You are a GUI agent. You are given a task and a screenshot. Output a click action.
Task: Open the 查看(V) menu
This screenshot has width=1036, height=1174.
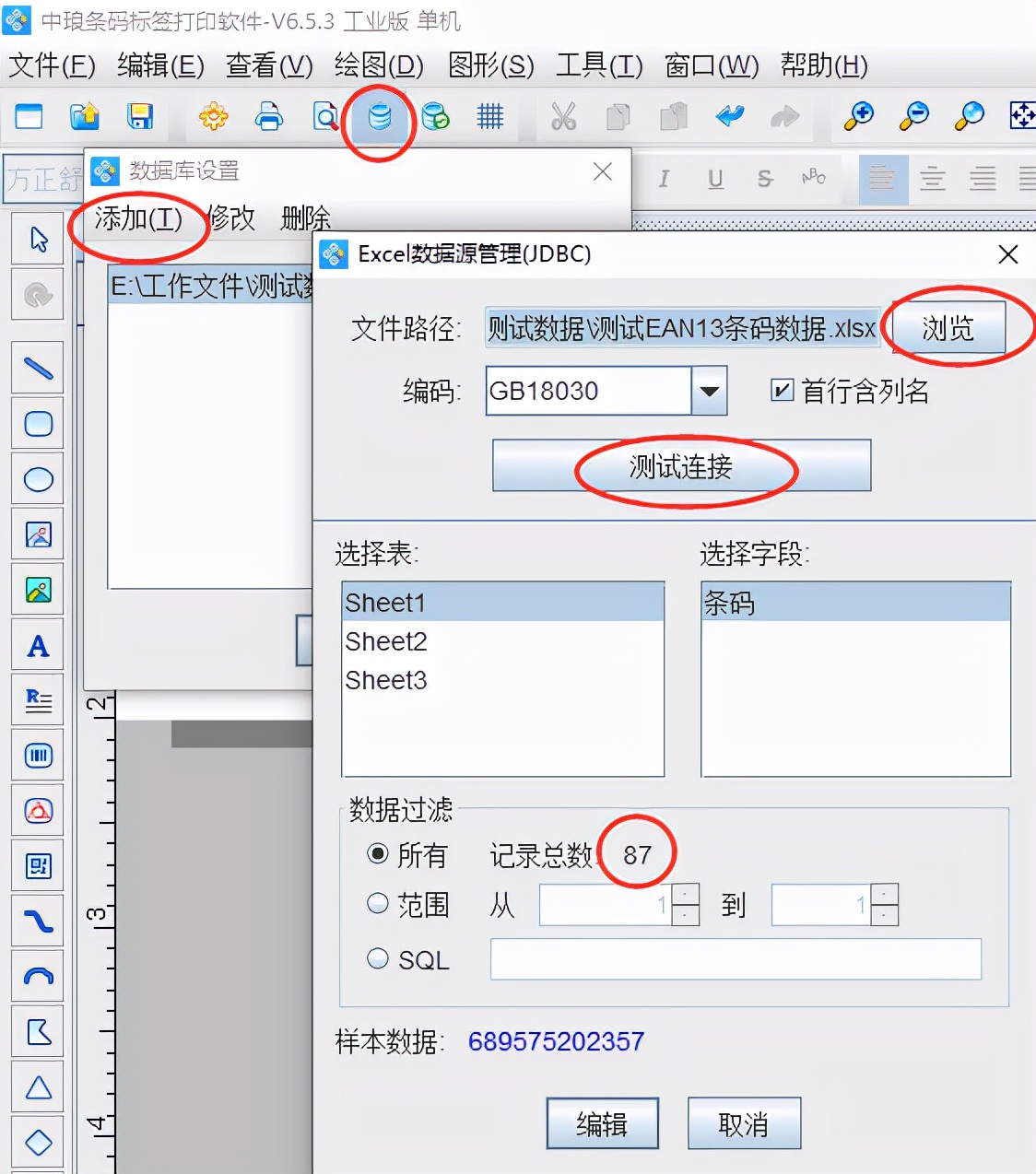click(269, 65)
